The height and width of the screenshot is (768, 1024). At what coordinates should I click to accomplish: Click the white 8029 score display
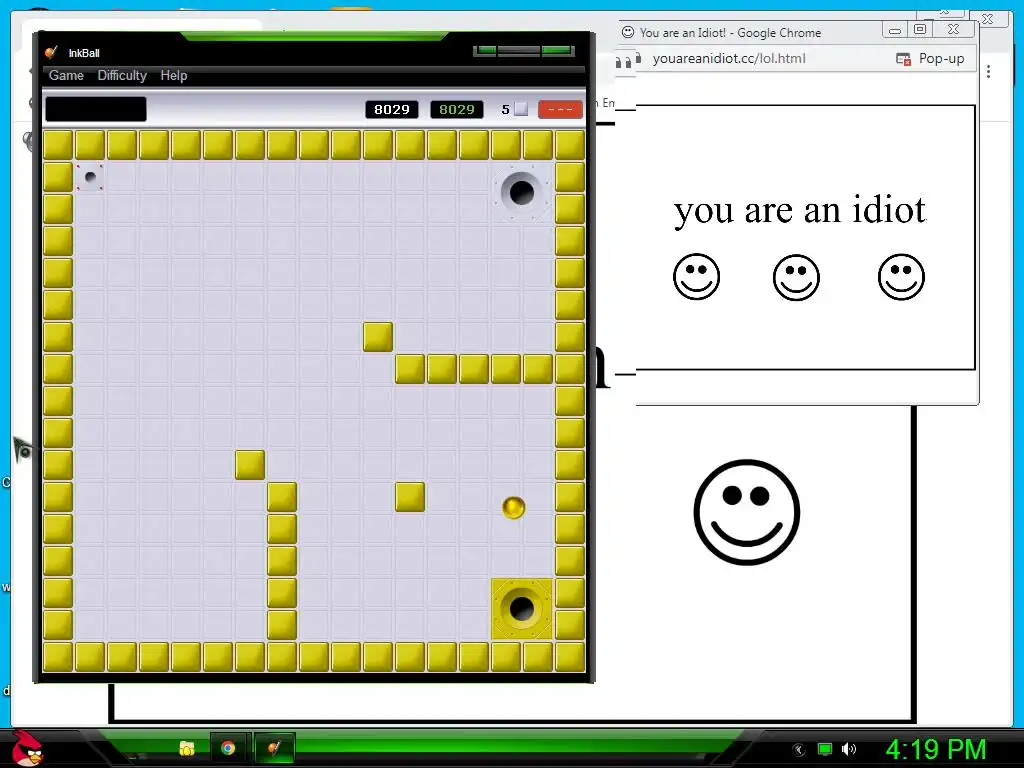point(392,110)
